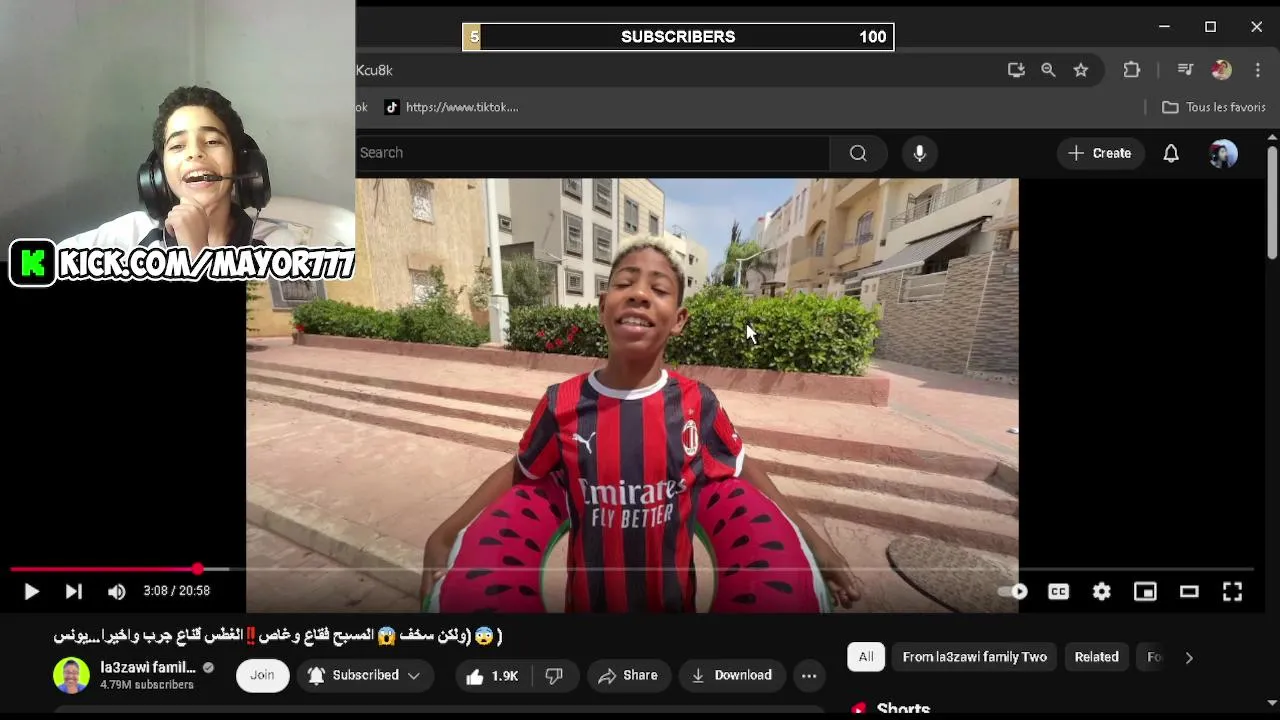Open more actions ellipsis menu

(x=809, y=676)
